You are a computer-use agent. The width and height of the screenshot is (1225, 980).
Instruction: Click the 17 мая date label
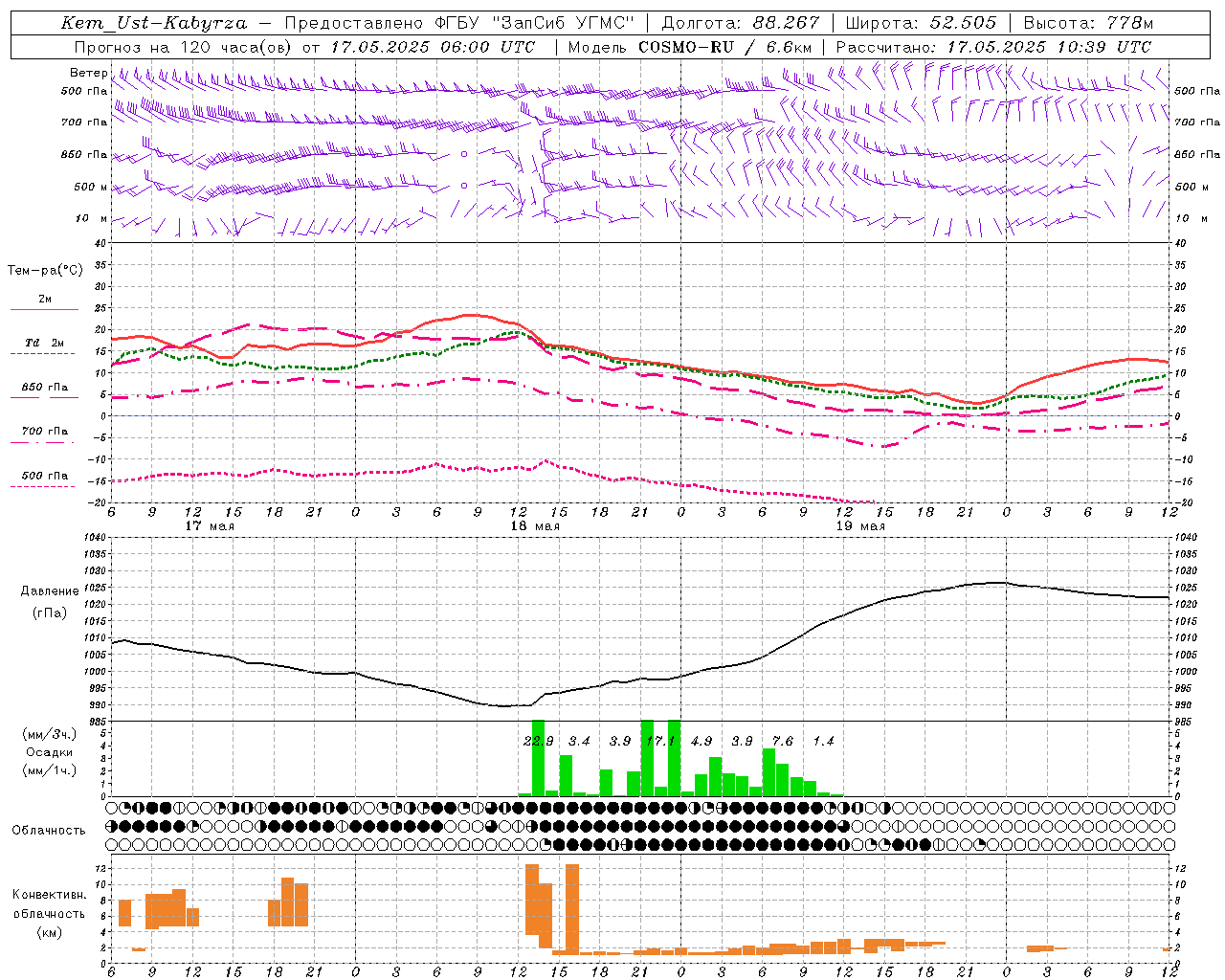point(210,526)
